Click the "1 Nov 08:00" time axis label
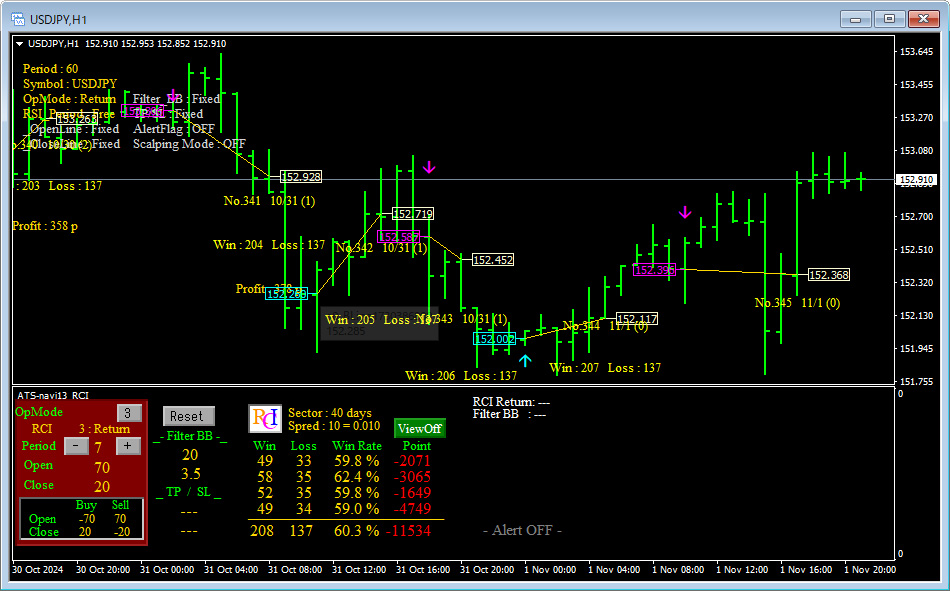950x591 pixels. pos(678,570)
